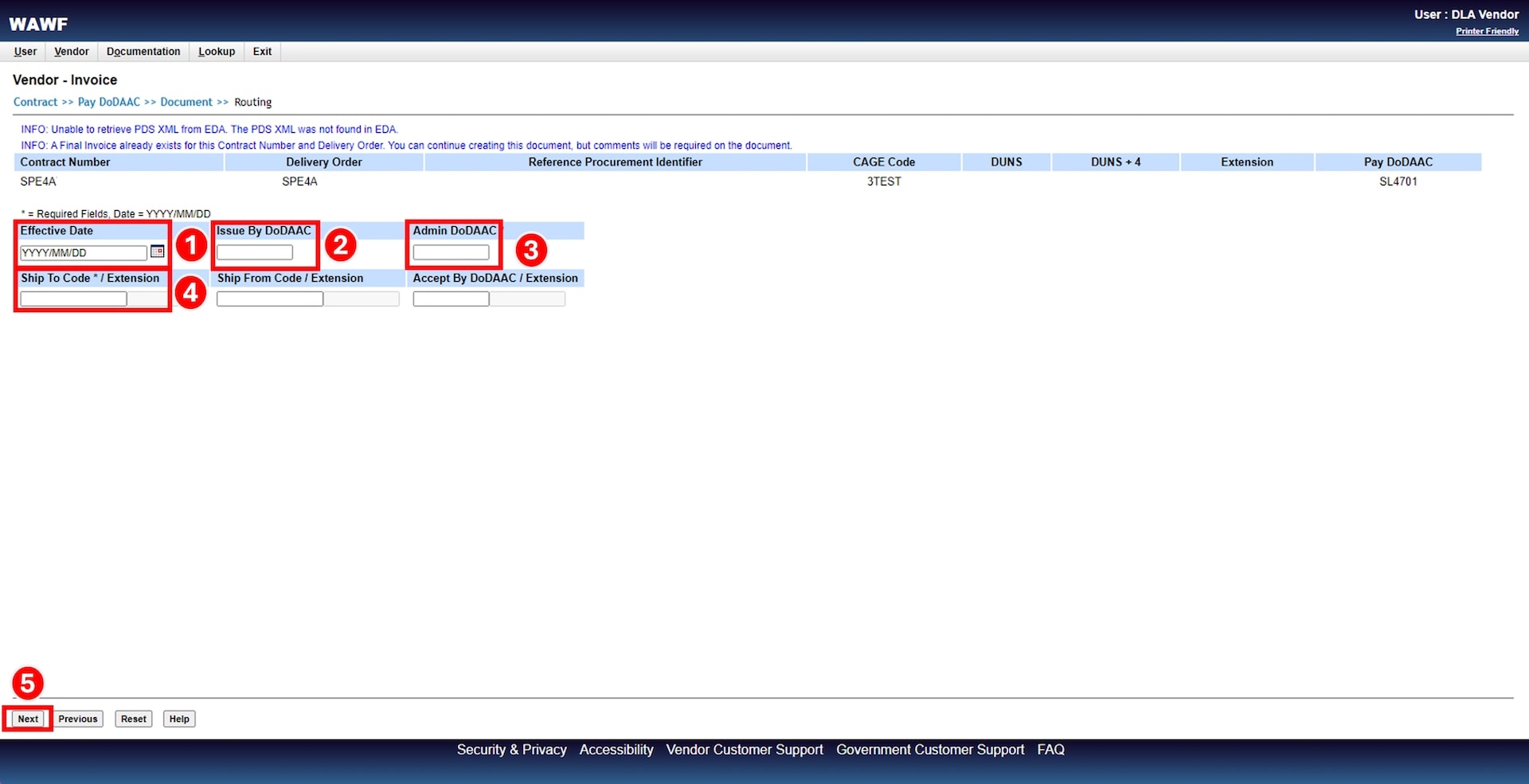Viewport: 1529px width, 784px height.
Task: Open the FAQ footer link
Action: 1050,750
